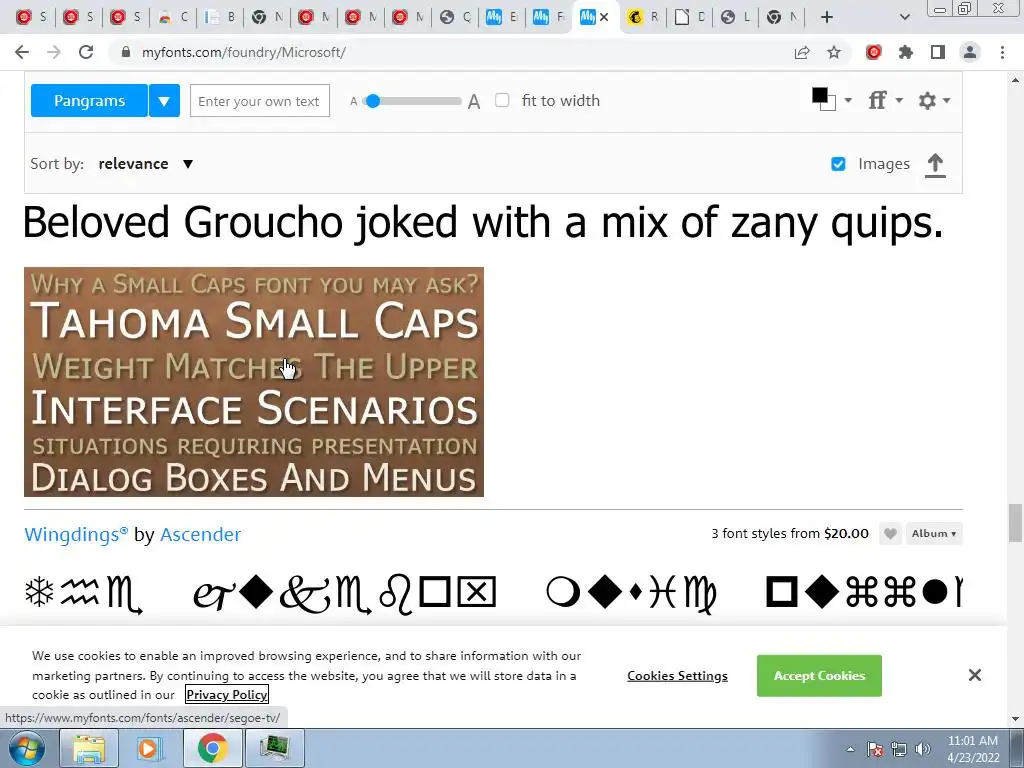This screenshot has height=768, width=1024.
Task: Uncheck the Images checkbox
Action: tap(838, 164)
